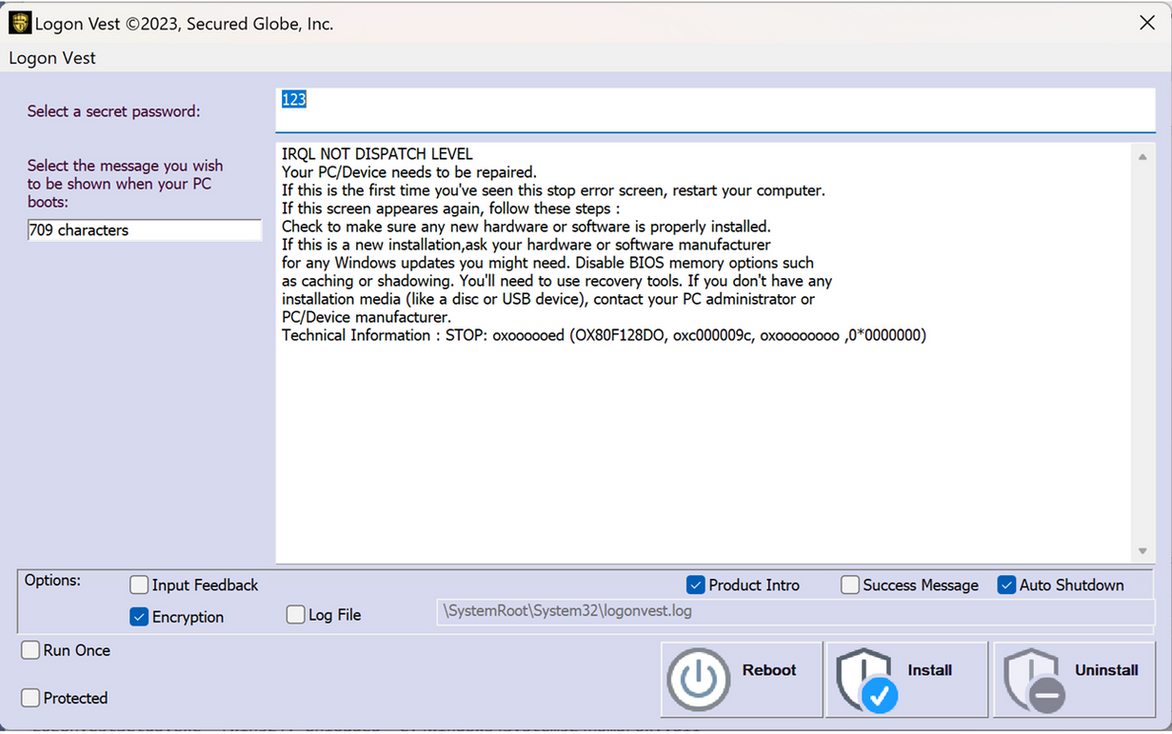Click the 'Options:' label
The image size is (1172, 734).
click(52, 580)
